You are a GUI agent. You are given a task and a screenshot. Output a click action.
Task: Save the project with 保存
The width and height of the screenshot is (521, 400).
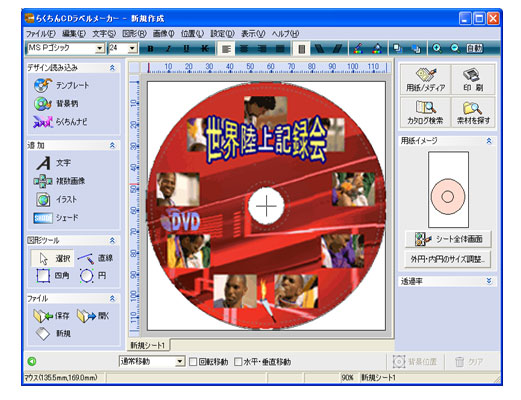point(51,315)
